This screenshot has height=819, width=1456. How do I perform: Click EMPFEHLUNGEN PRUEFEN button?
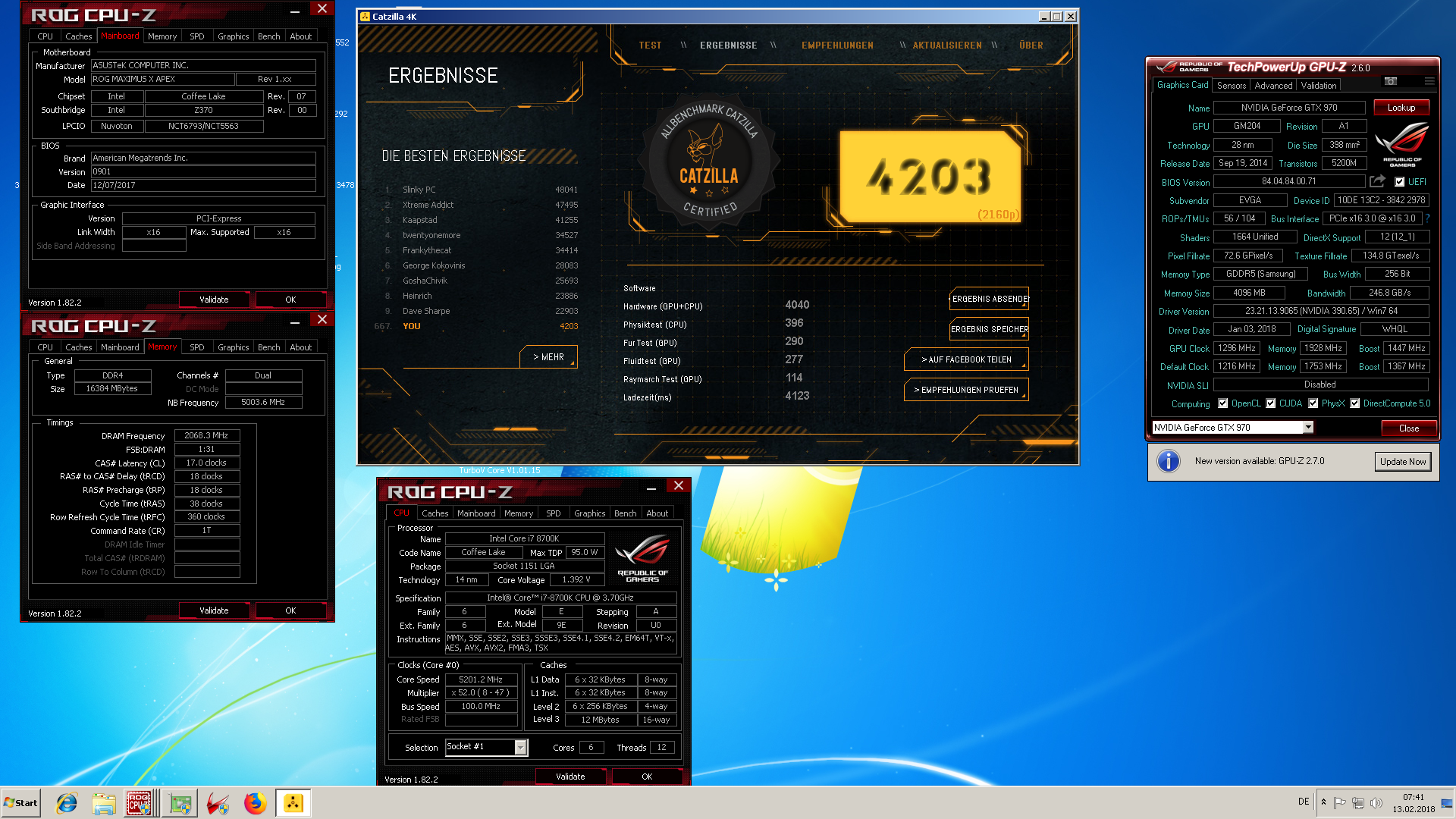pyautogui.click(x=966, y=390)
